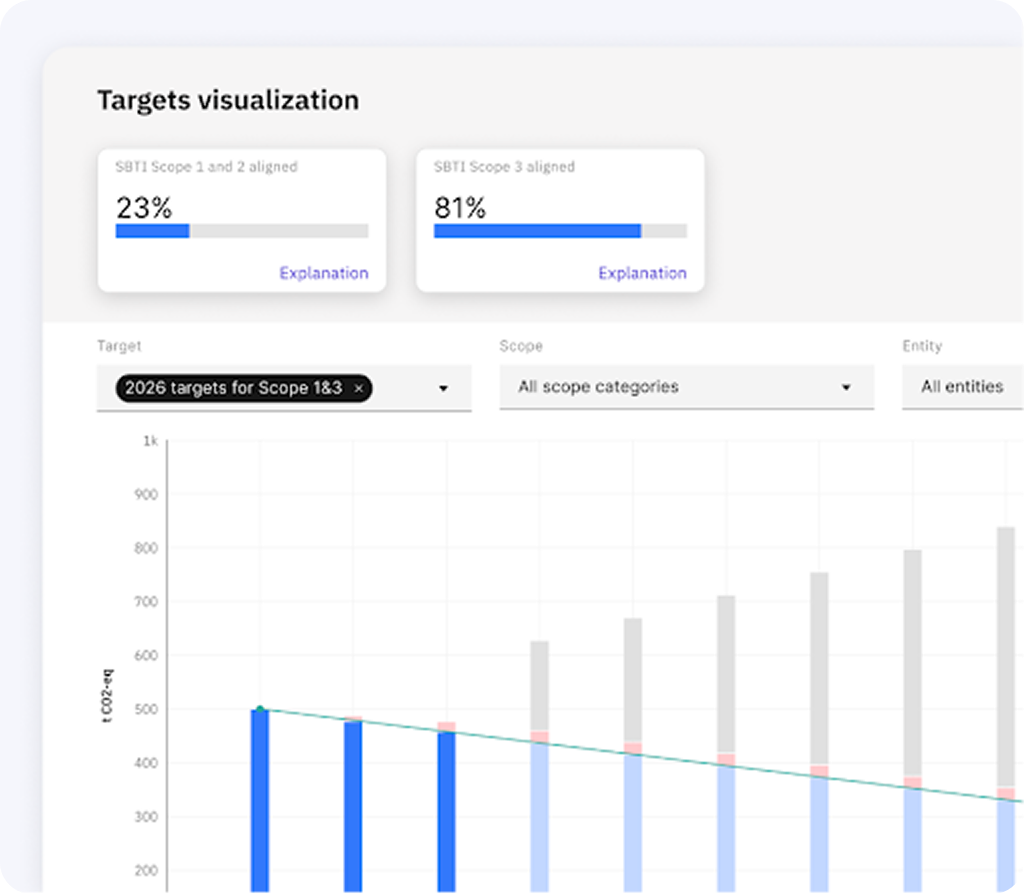Click the 2026 targets for Scope 1&3 tag

coord(233,388)
